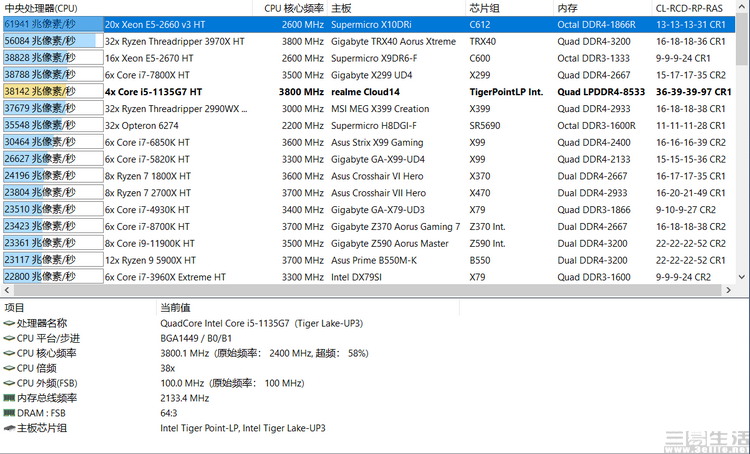Select the 32x Opteron 6274 row
Image resolution: width=750 pixels, height=454 pixels.
pyautogui.click(x=369, y=125)
